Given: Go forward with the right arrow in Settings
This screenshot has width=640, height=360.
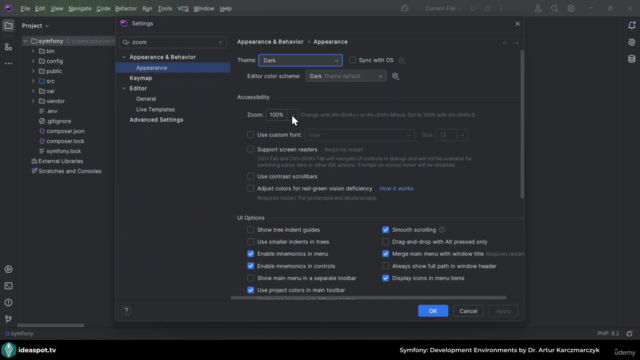Looking at the screenshot, I should point(516,43).
